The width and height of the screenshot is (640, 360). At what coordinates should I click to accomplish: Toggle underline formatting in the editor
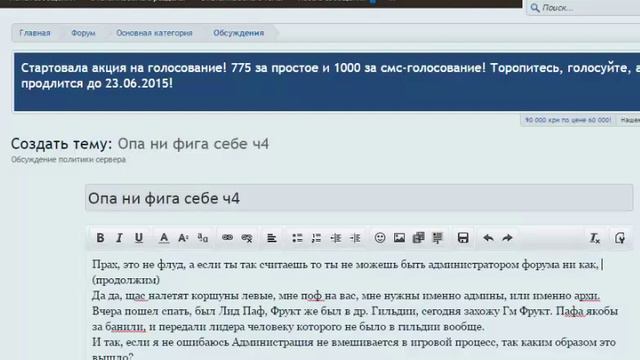click(x=139, y=238)
